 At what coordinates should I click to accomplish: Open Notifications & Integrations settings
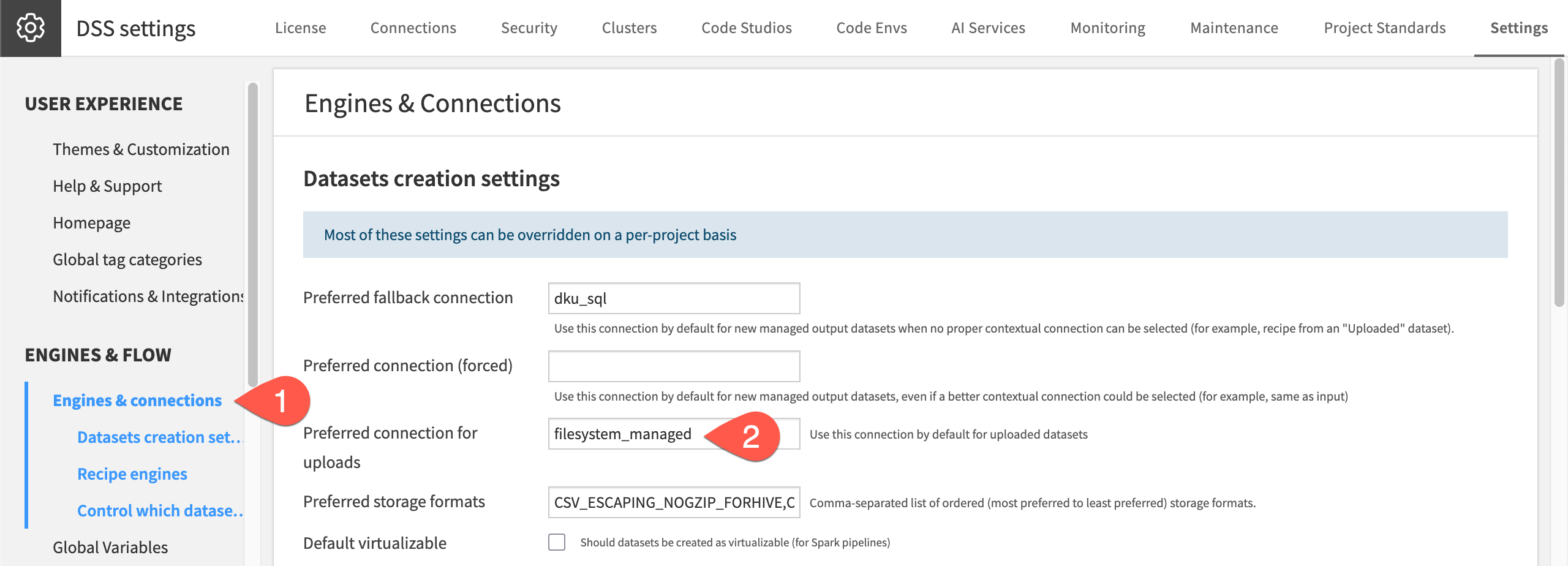[148, 296]
